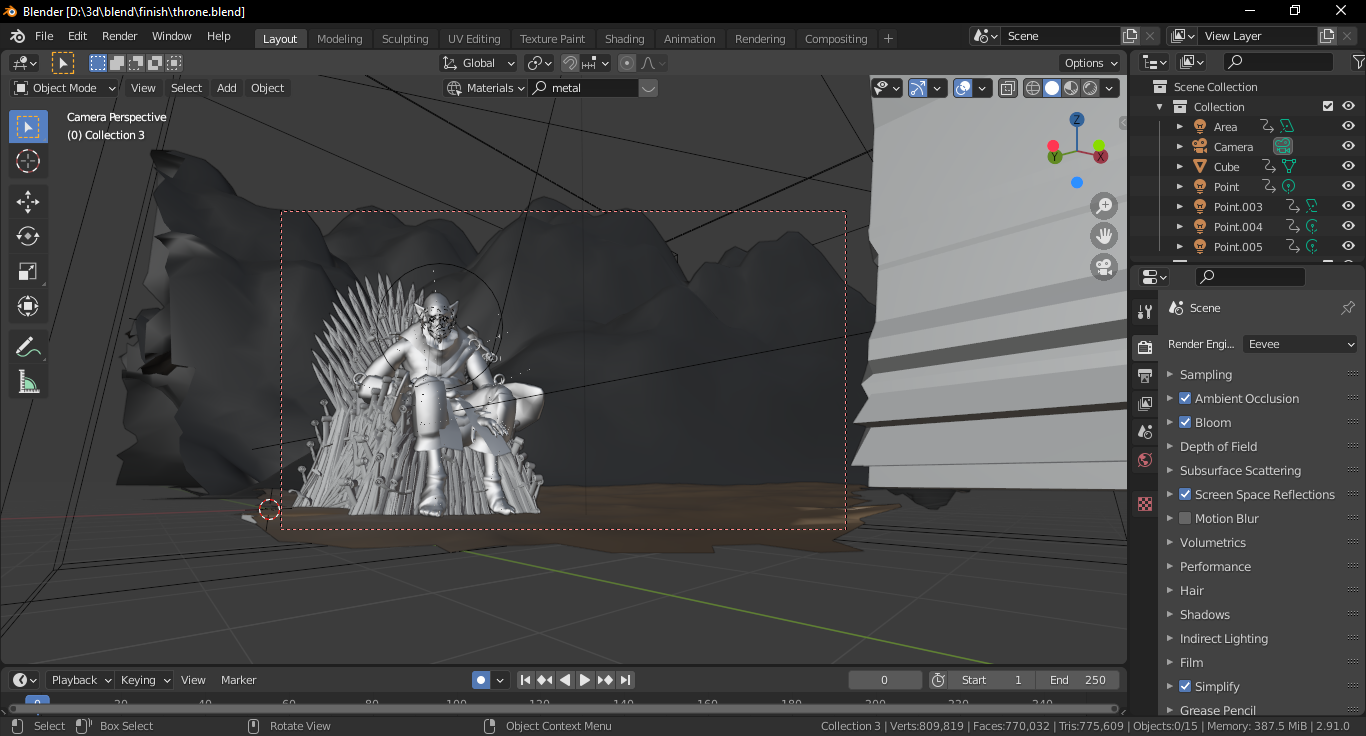Pick the Annotate tool

click(28, 346)
